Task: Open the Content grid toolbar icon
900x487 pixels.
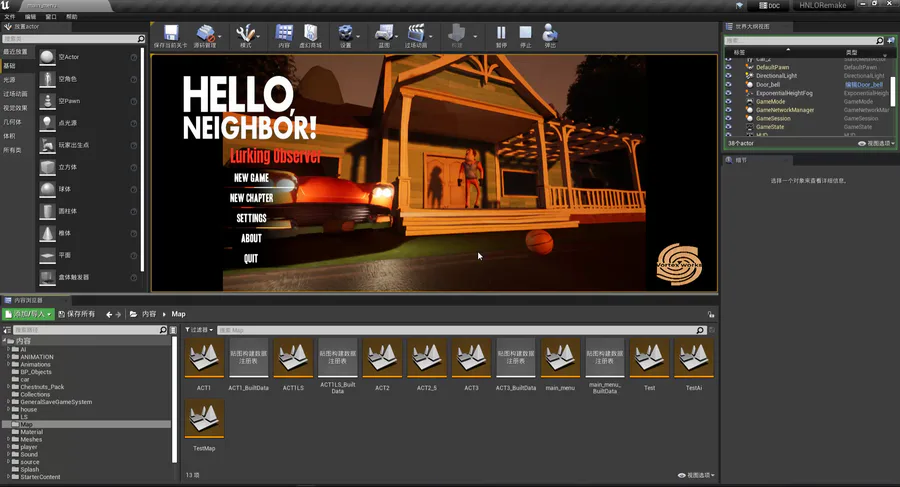Action: tap(284, 33)
